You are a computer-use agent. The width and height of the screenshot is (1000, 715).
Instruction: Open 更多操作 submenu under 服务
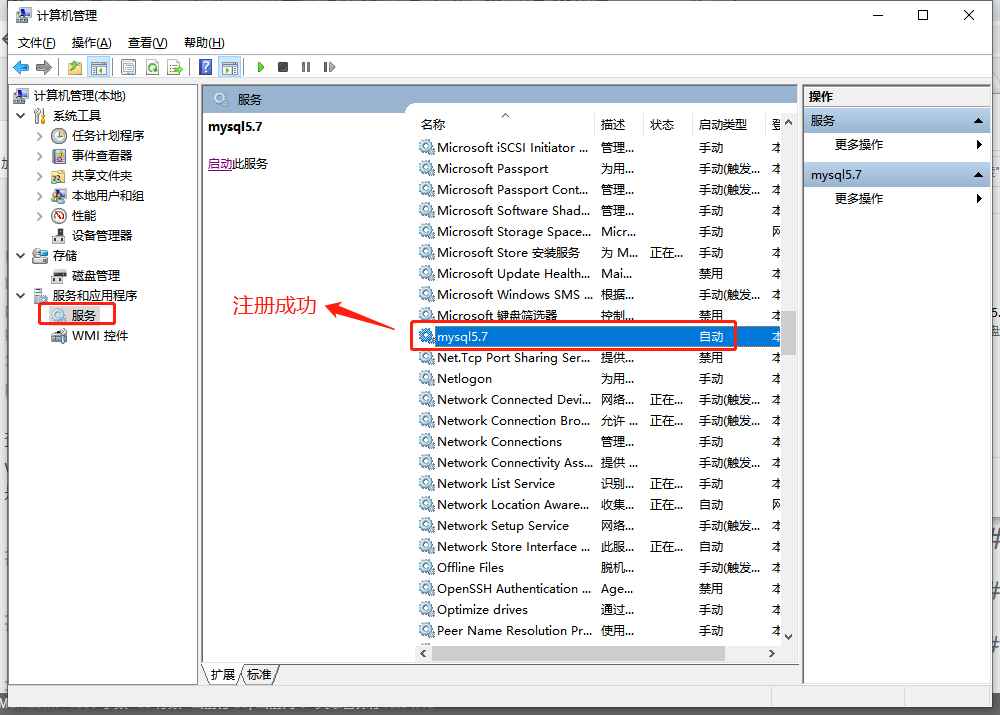897,145
